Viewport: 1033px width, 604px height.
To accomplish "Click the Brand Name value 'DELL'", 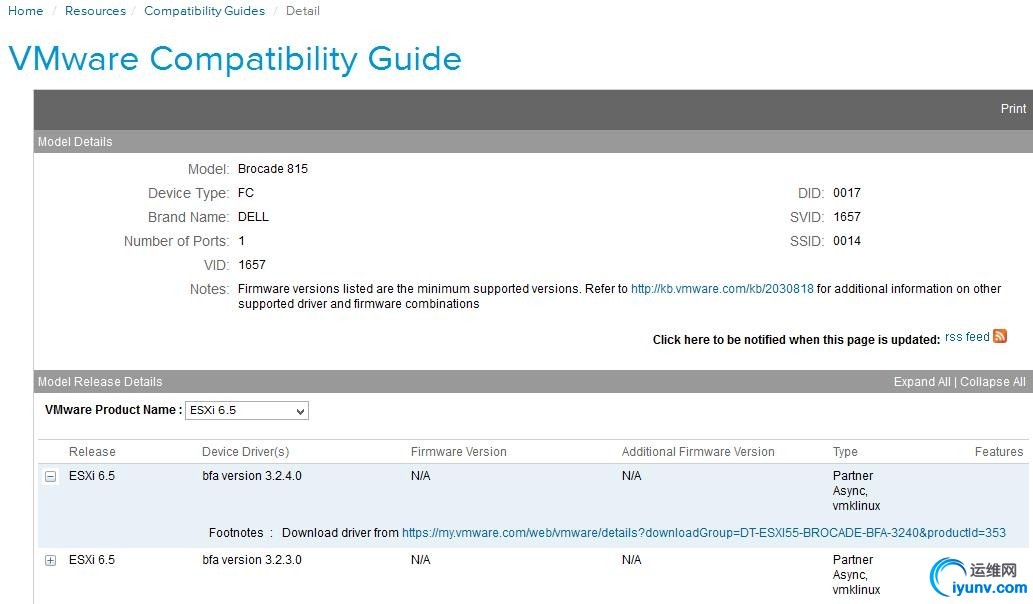I will click(x=253, y=217).
